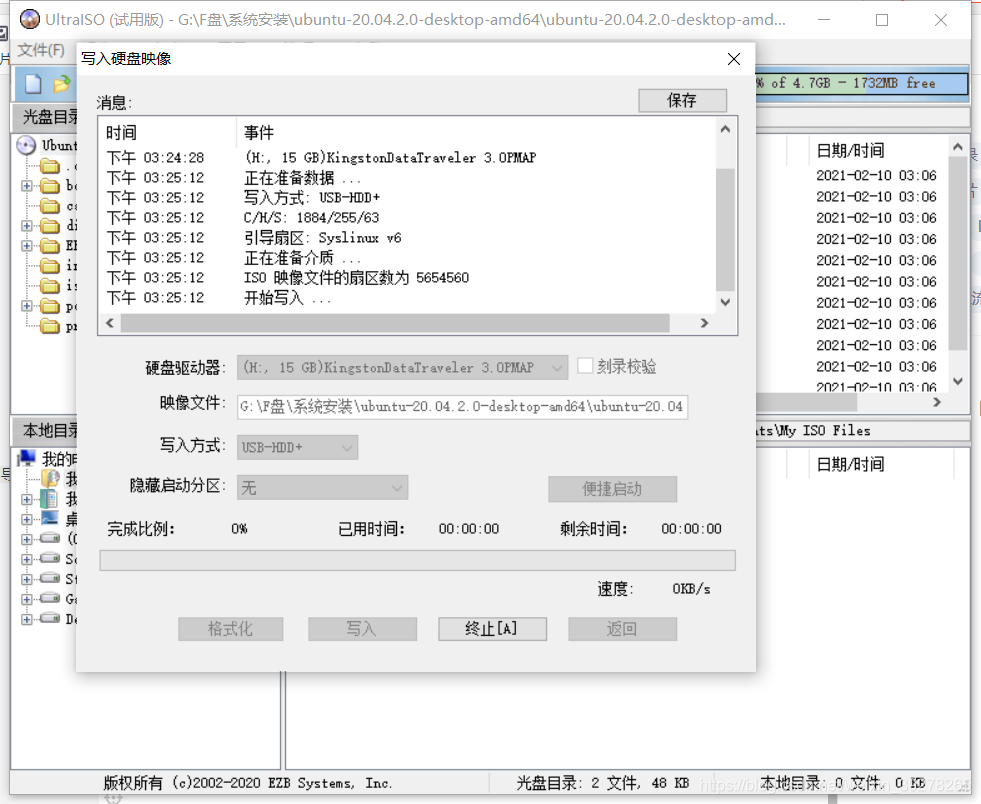This screenshot has width=981, height=804.
Task: Click the 格式化 button
Action: [230, 629]
